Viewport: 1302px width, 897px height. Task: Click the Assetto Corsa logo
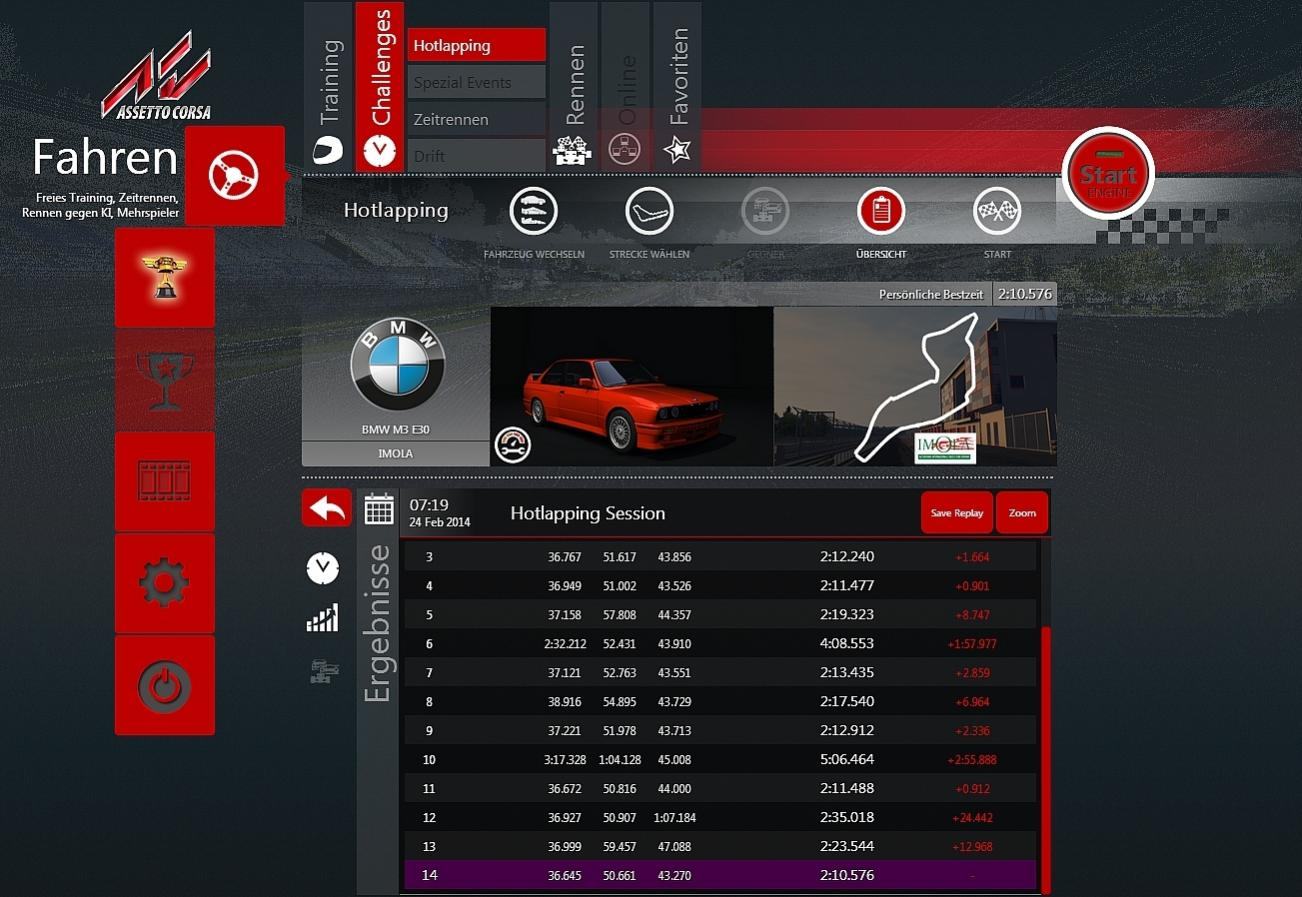click(x=156, y=76)
